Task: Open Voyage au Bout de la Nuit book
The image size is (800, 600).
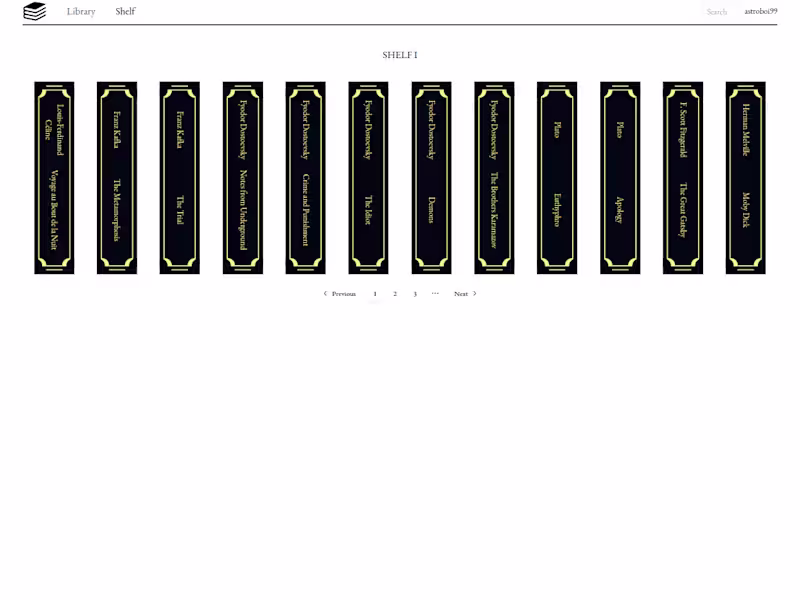Action: point(54,178)
